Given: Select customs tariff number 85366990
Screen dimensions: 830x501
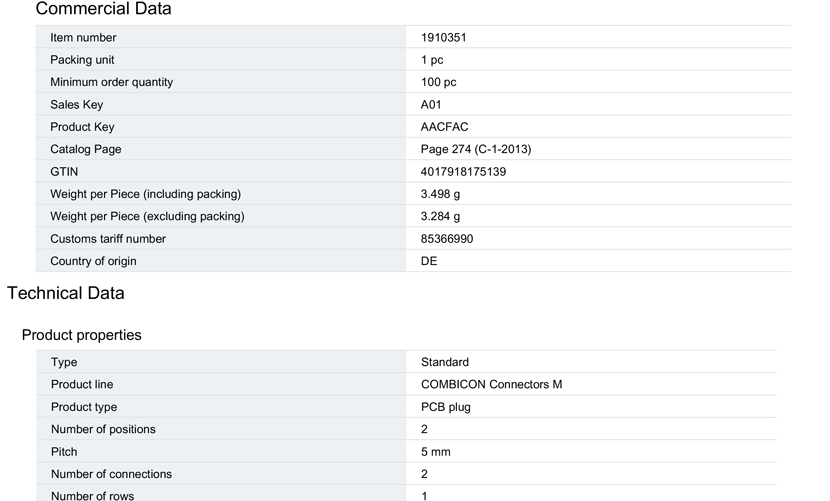Looking at the screenshot, I should coord(447,239).
